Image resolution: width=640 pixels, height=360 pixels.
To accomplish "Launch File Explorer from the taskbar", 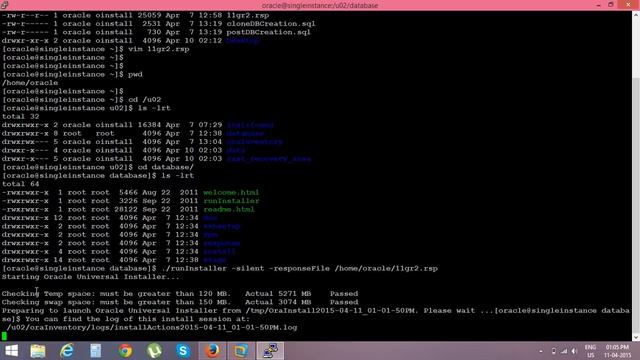I will 38,351.
